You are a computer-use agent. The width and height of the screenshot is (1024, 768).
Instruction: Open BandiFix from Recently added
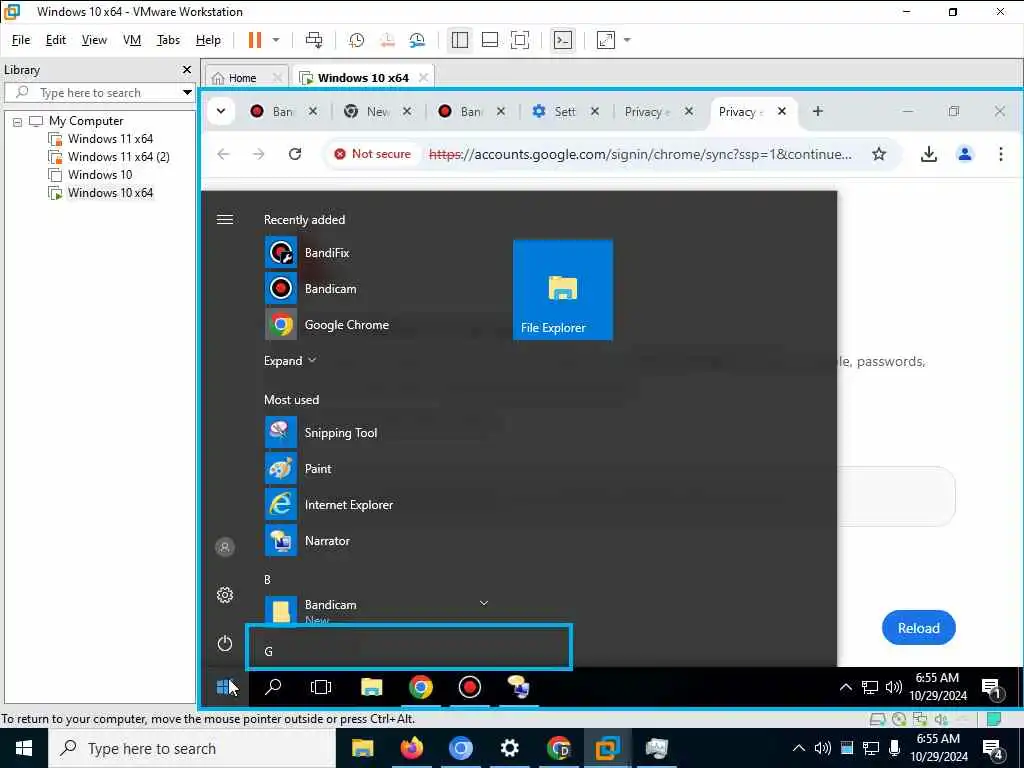[x=376, y=253]
